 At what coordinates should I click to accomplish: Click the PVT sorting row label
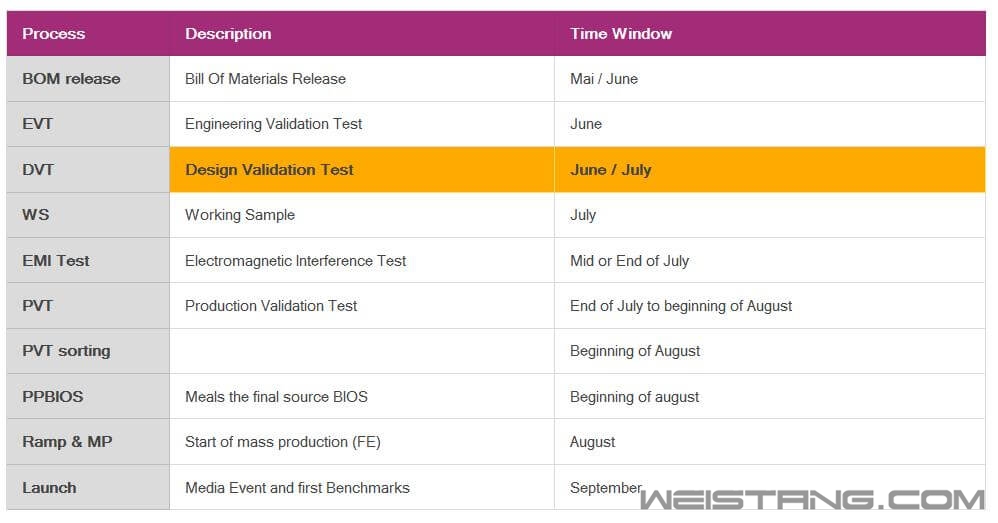tap(66, 351)
